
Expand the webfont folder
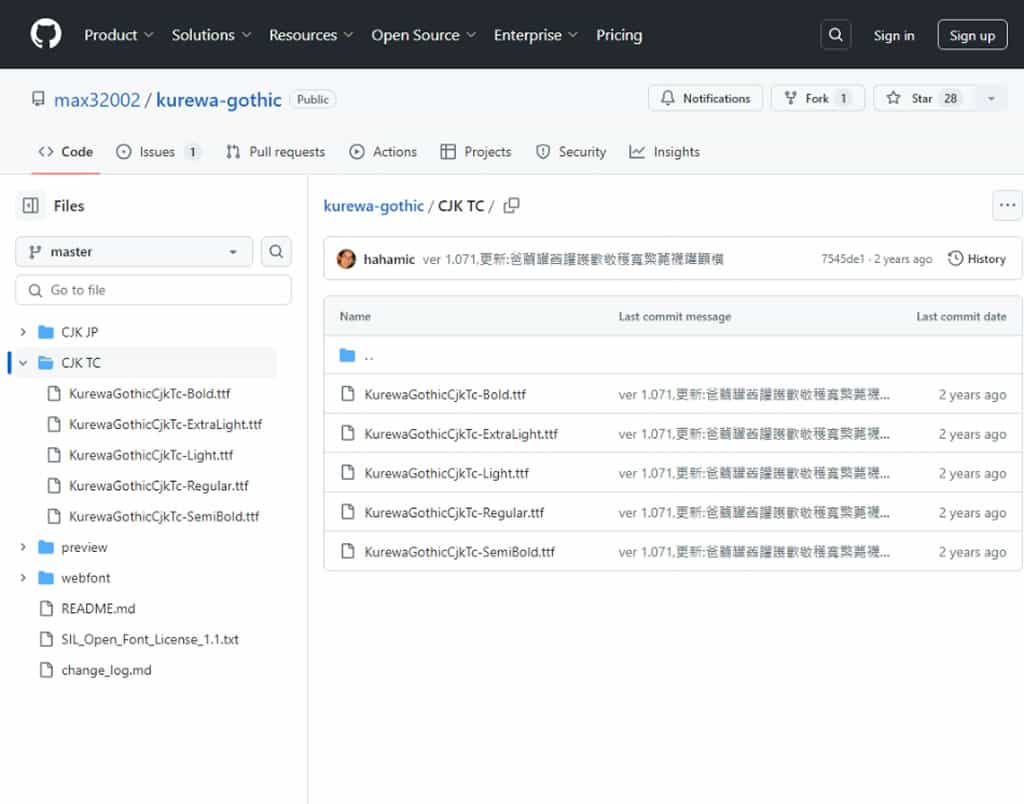coord(23,577)
